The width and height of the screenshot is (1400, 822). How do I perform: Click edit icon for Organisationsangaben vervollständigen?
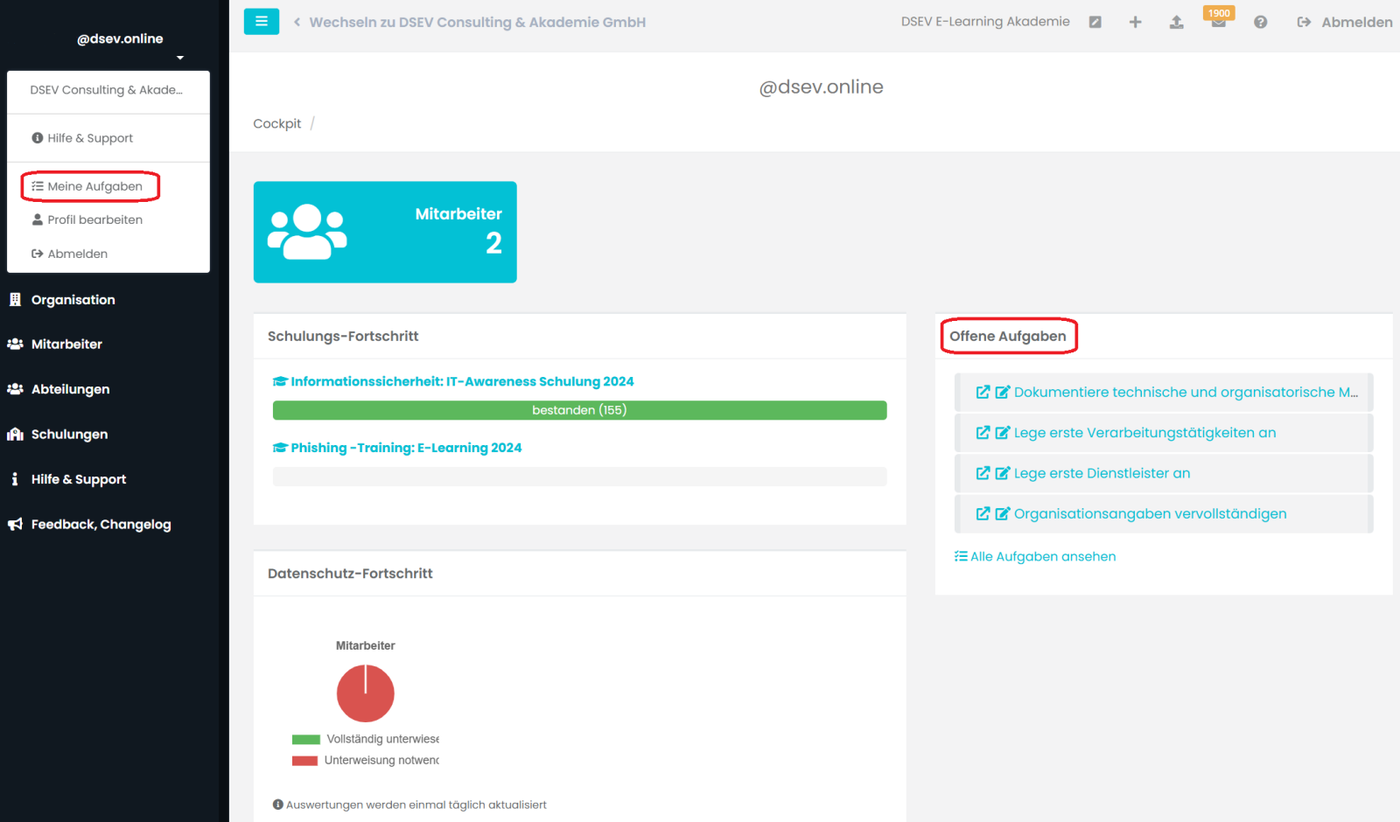pyautogui.click(x=1003, y=514)
